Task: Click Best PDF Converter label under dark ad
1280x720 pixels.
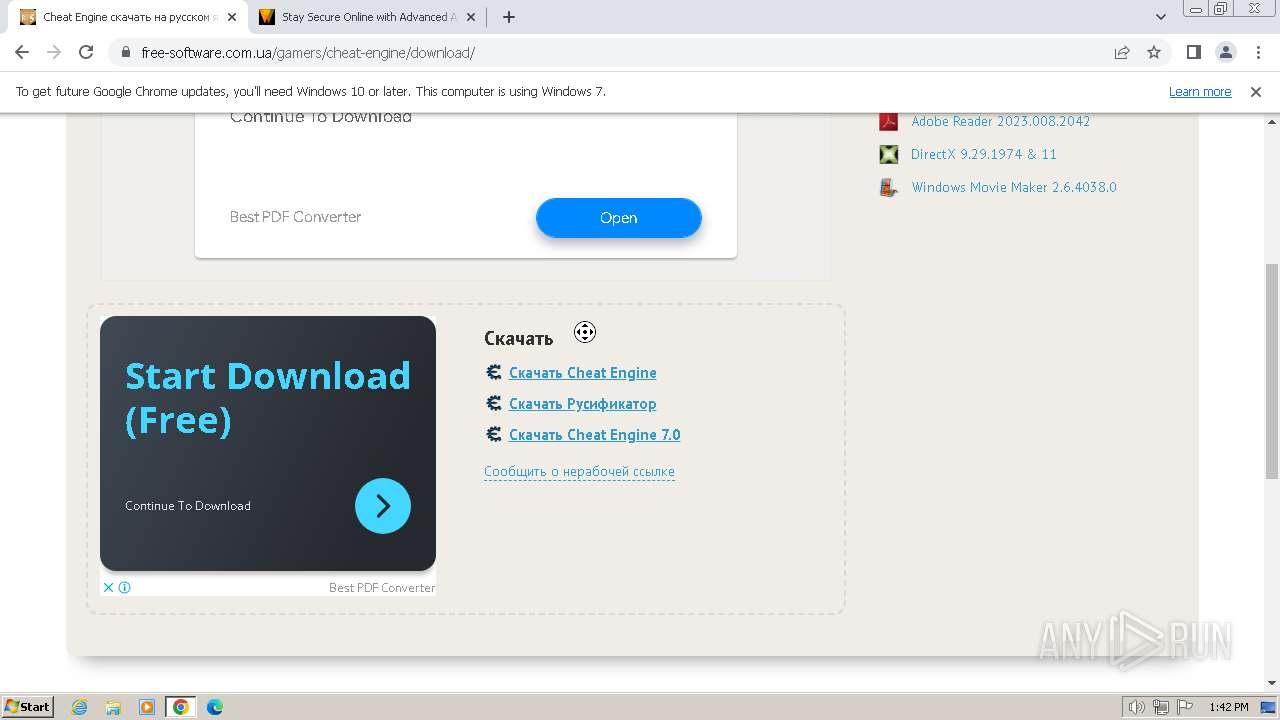Action: pyautogui.click(x=382, y=588)
